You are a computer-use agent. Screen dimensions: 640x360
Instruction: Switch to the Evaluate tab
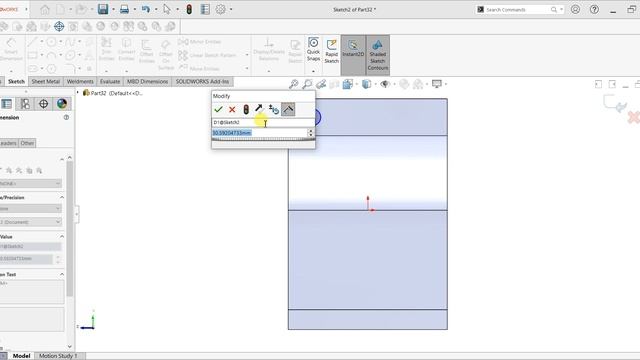coord(110,82)
